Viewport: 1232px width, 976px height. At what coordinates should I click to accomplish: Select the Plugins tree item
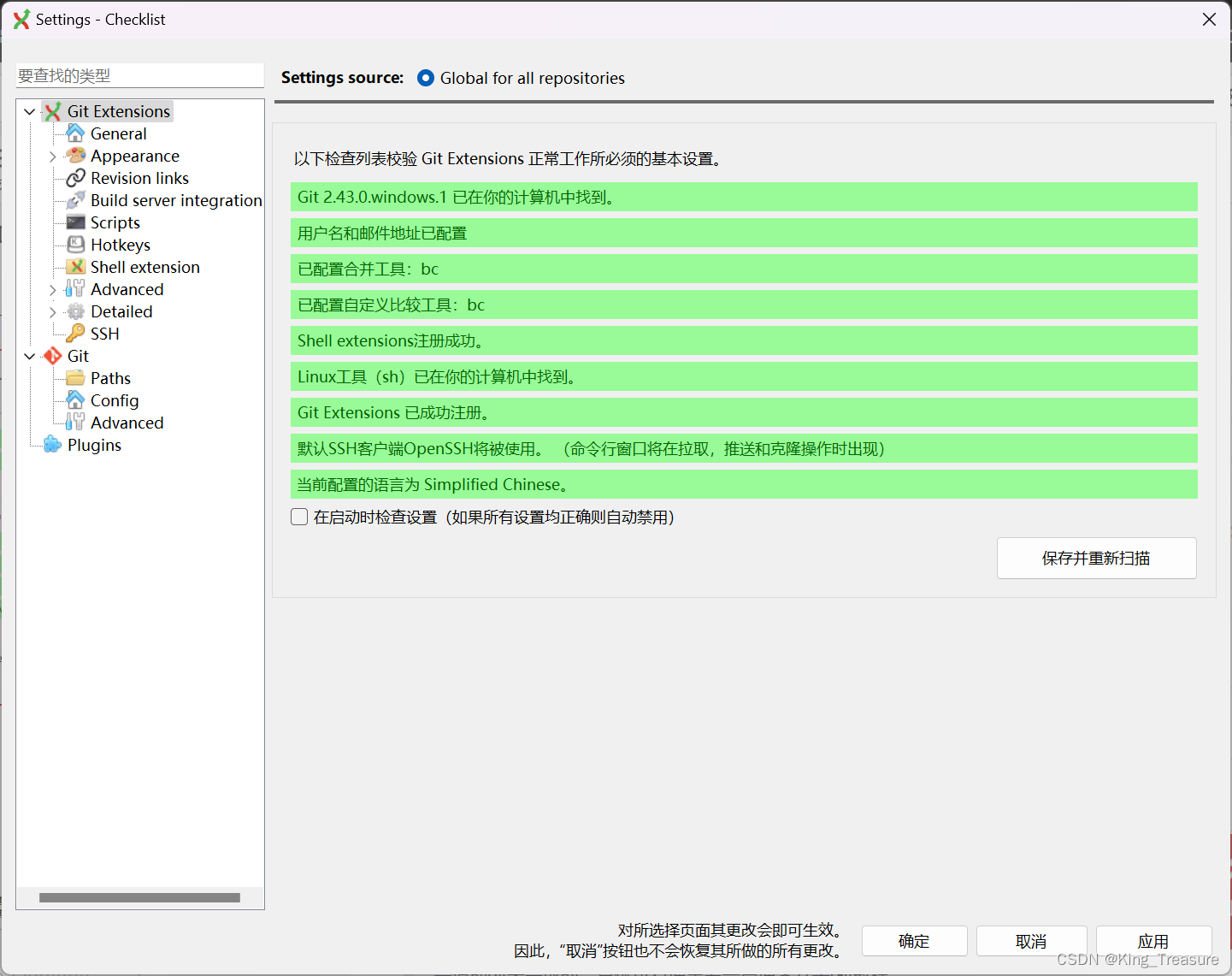pos(94,445)
